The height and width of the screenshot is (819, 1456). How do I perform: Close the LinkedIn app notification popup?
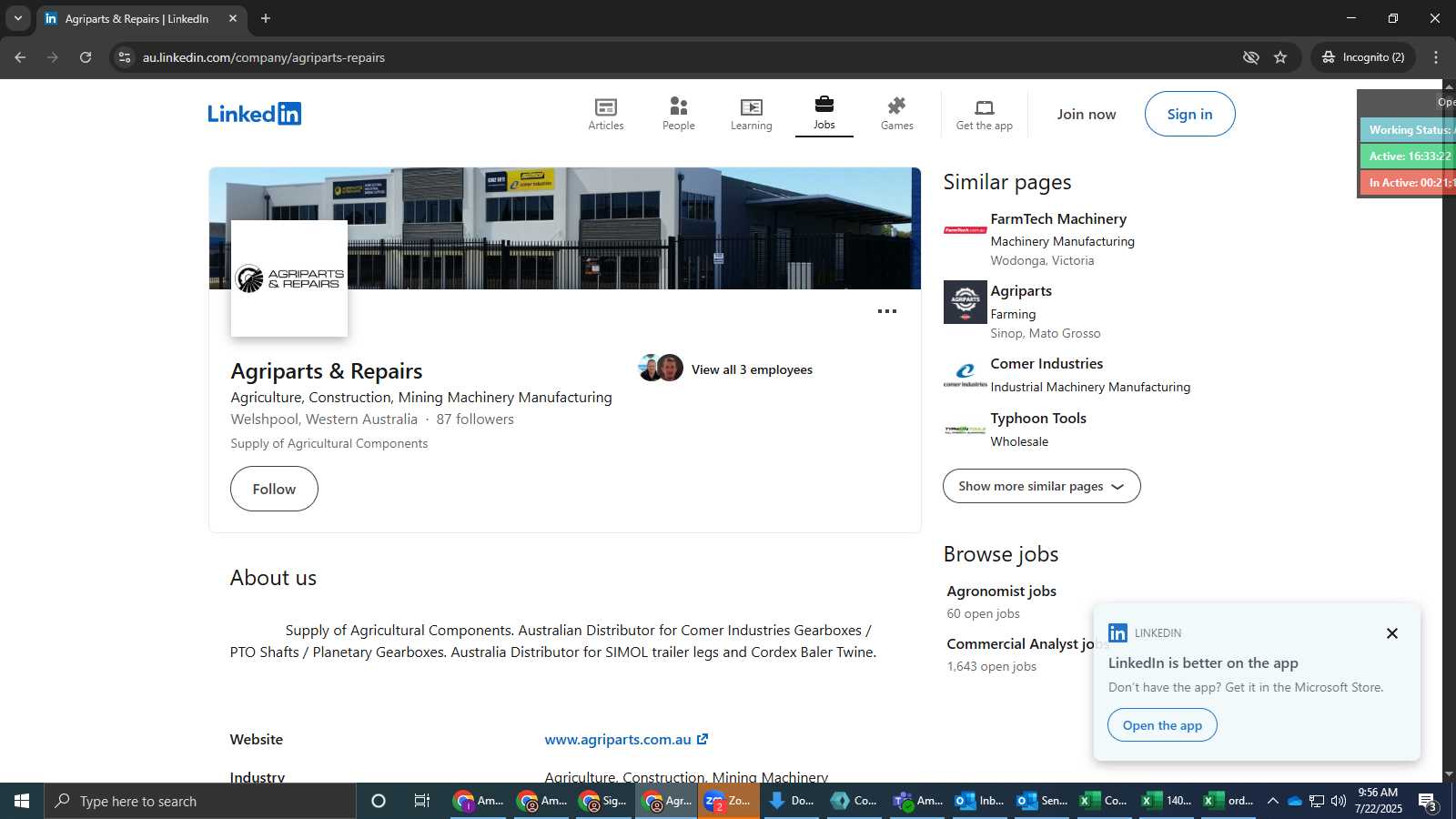tap(1392, 633)
